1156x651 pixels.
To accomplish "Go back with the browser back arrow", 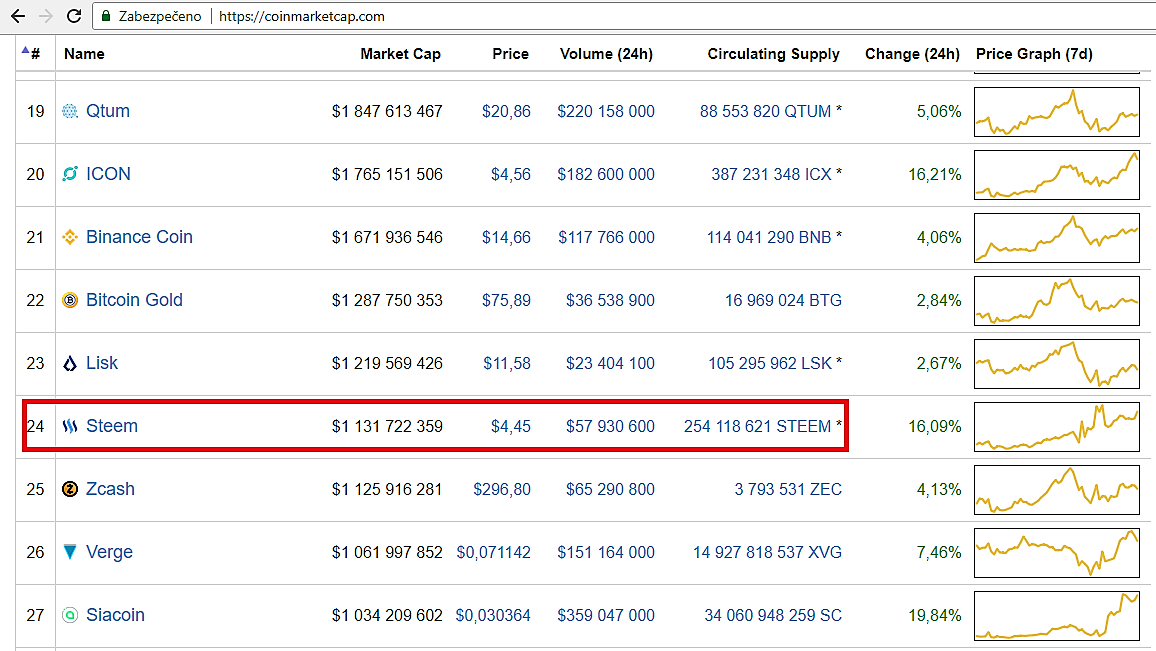I will tap(18, 15).
